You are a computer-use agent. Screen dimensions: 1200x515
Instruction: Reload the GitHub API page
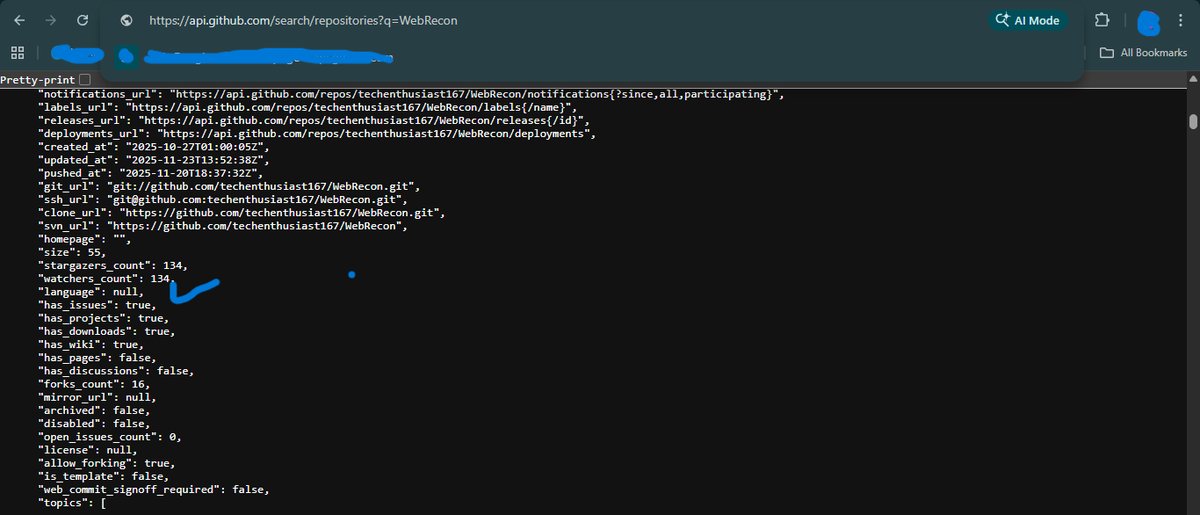click(x=83, y=20)
